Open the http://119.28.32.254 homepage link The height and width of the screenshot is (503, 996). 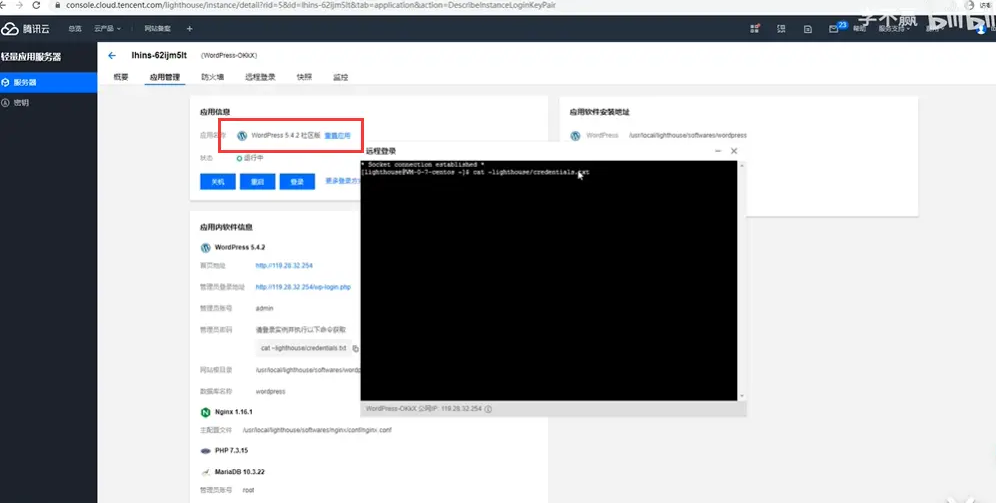(x=284, y=265)
